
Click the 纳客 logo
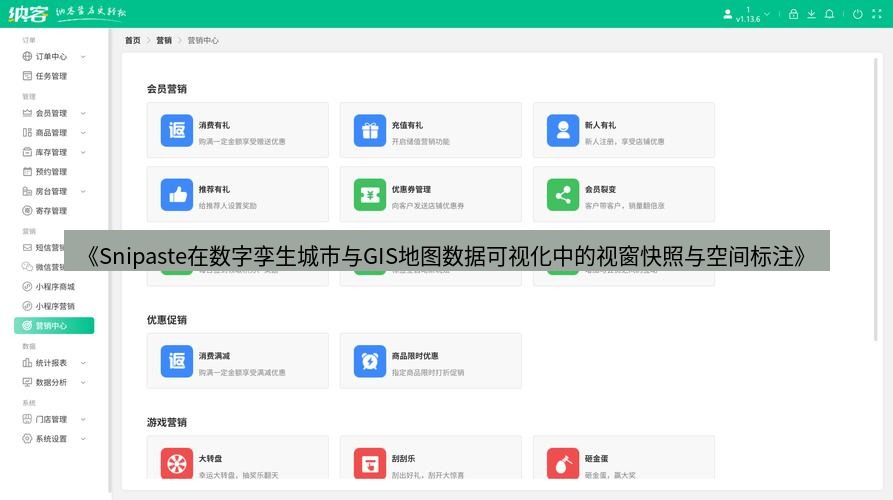click(x=28, y=14)
